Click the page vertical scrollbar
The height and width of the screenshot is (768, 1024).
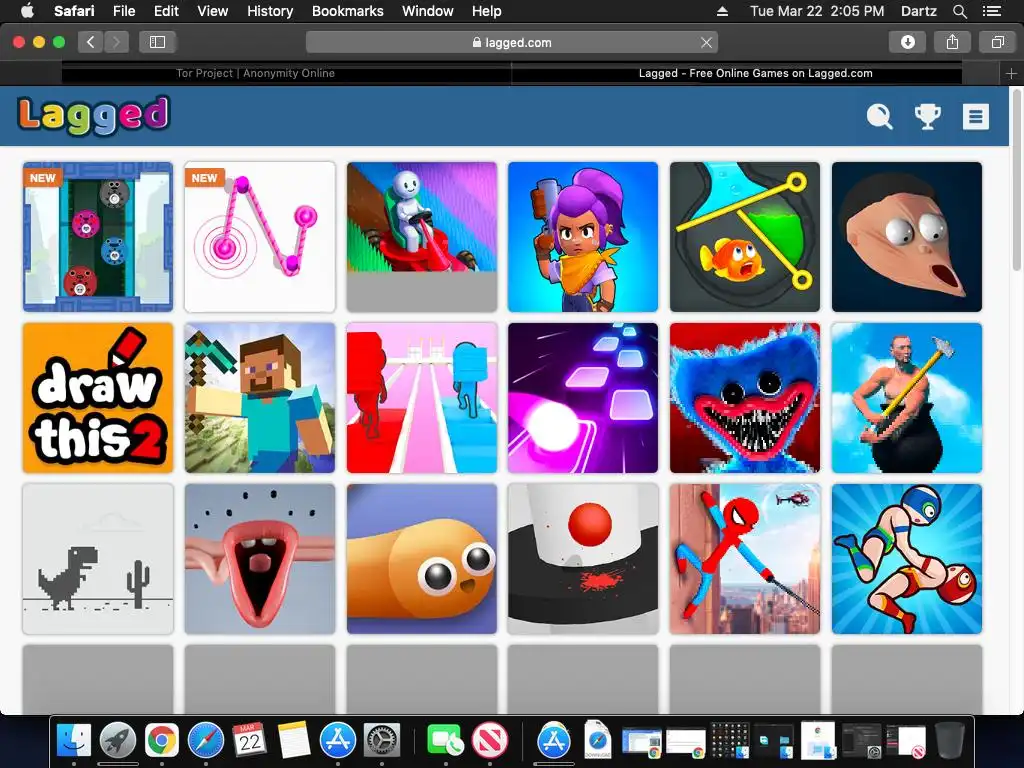point(1017,180)
